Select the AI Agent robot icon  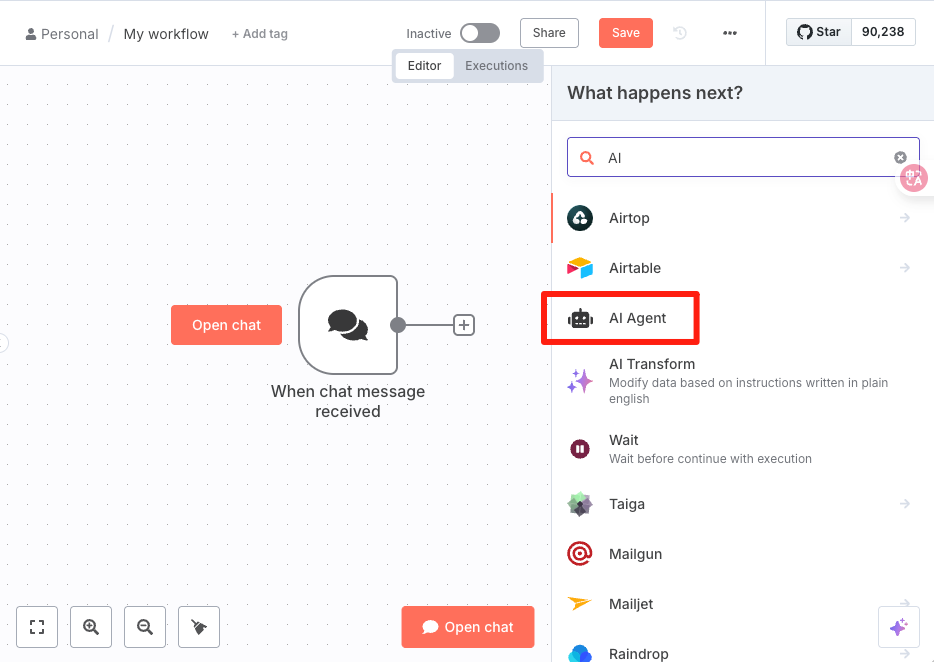[x=580, y=319]
